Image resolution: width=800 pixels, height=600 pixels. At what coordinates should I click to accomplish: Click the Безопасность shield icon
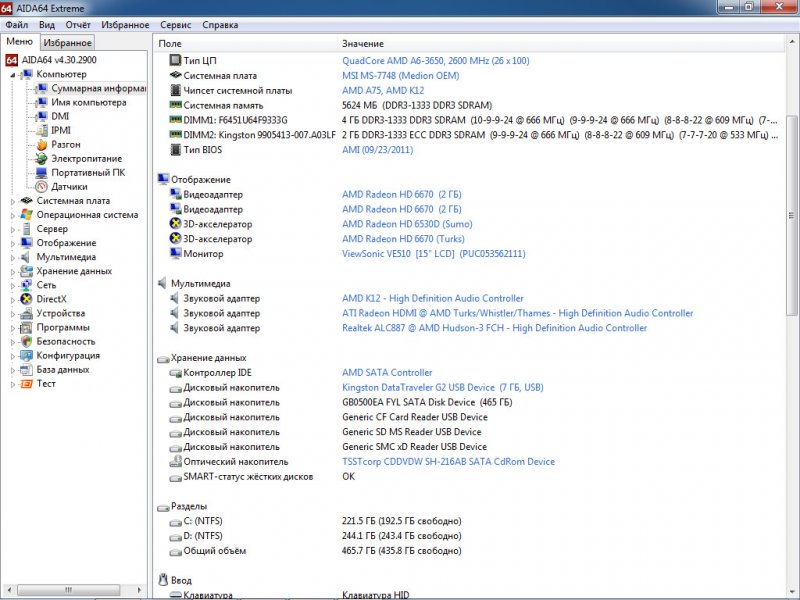tap(27, 341)
